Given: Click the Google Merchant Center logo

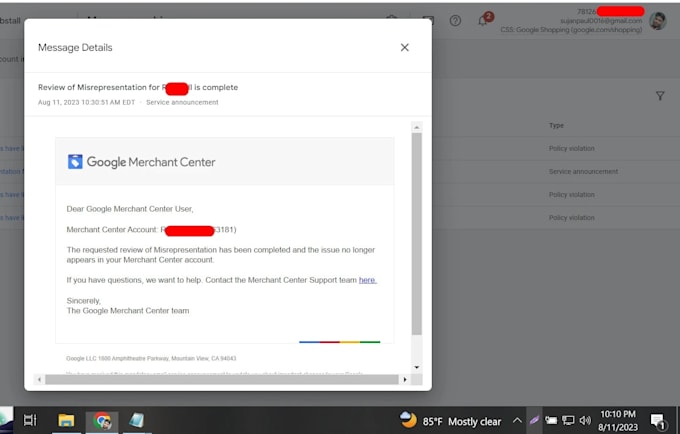Looking at the screenshot, I should point(141,162).
